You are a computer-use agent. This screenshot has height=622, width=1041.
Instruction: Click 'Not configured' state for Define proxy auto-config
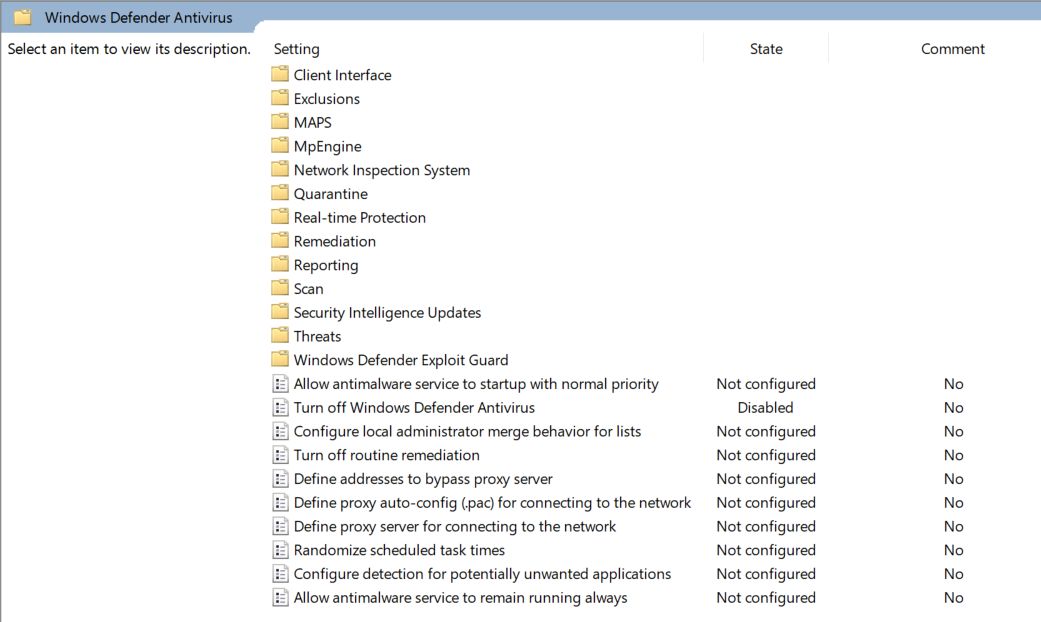(765, 503)
